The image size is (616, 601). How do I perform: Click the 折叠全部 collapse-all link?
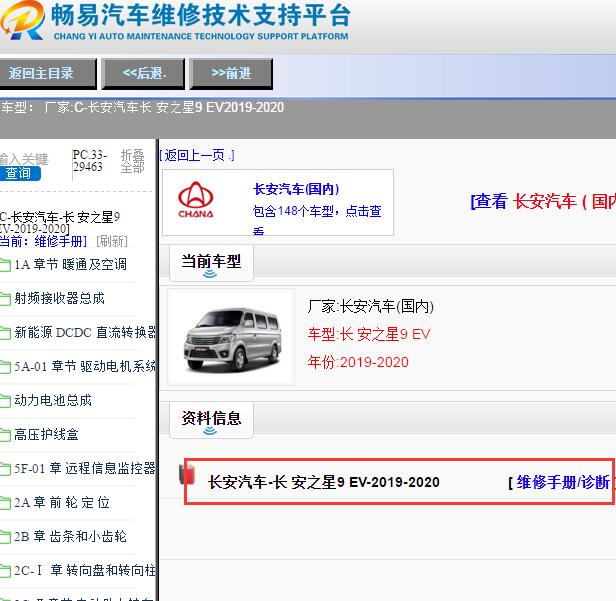pos(132,161)
